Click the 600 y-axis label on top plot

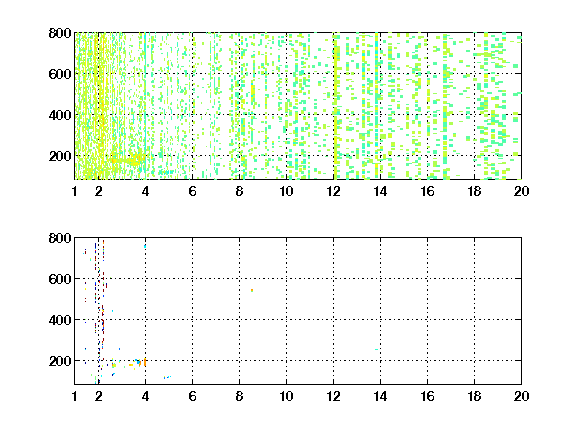pyautogui.click(x=60, y=74)
